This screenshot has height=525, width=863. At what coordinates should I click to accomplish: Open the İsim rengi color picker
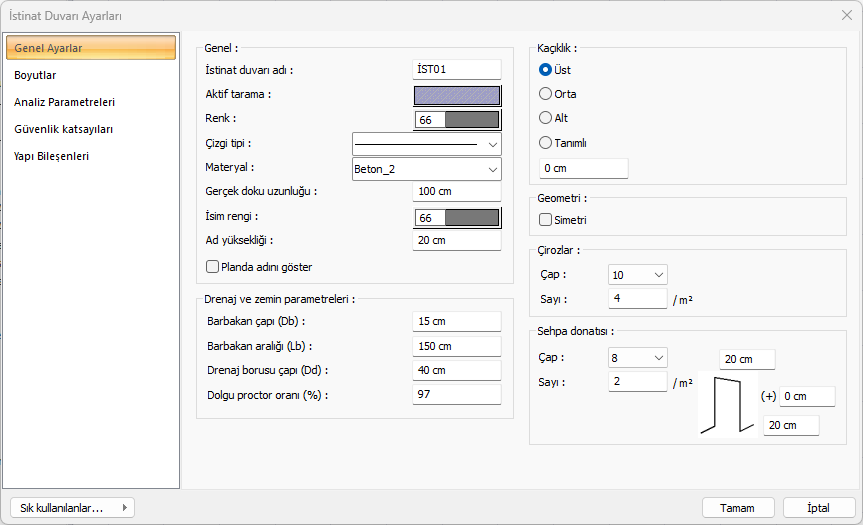[471, 218]
